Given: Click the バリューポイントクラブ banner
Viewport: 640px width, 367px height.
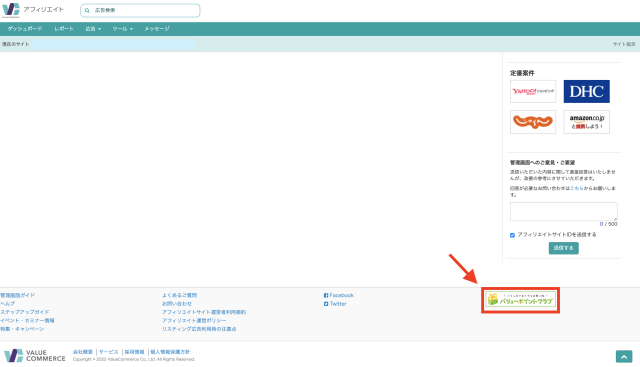Looking at the screenshot, I should click(520, 300).
